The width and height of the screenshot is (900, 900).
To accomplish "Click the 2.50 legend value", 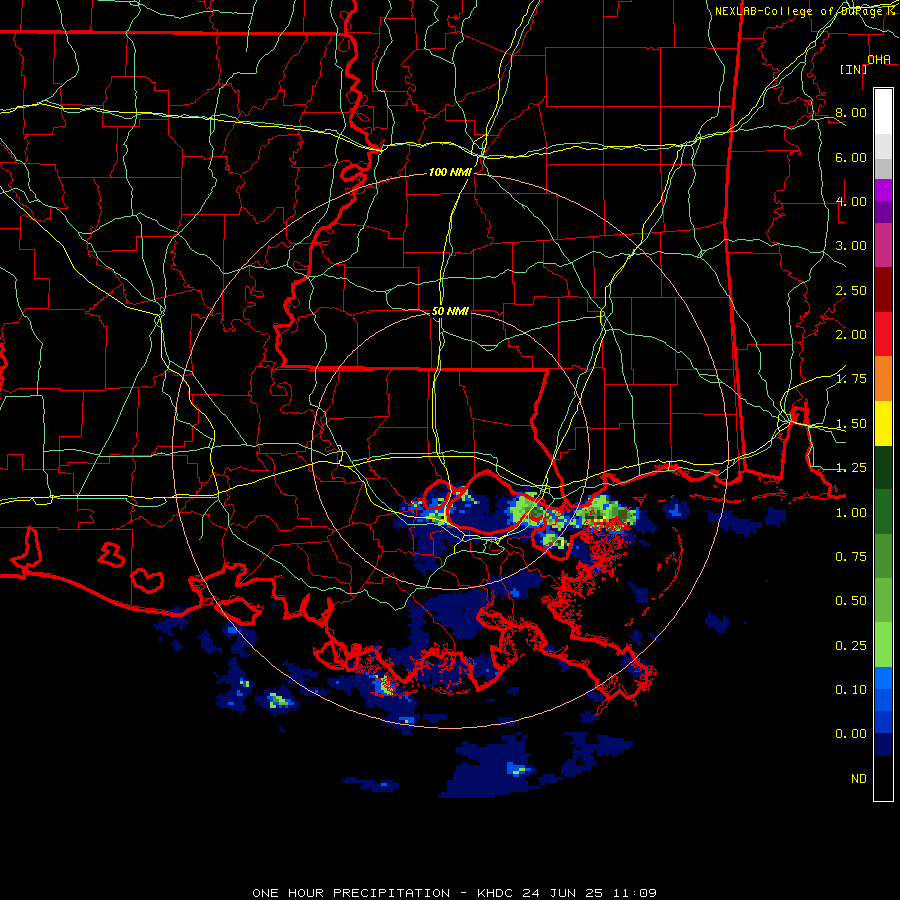I will [851, 290].
